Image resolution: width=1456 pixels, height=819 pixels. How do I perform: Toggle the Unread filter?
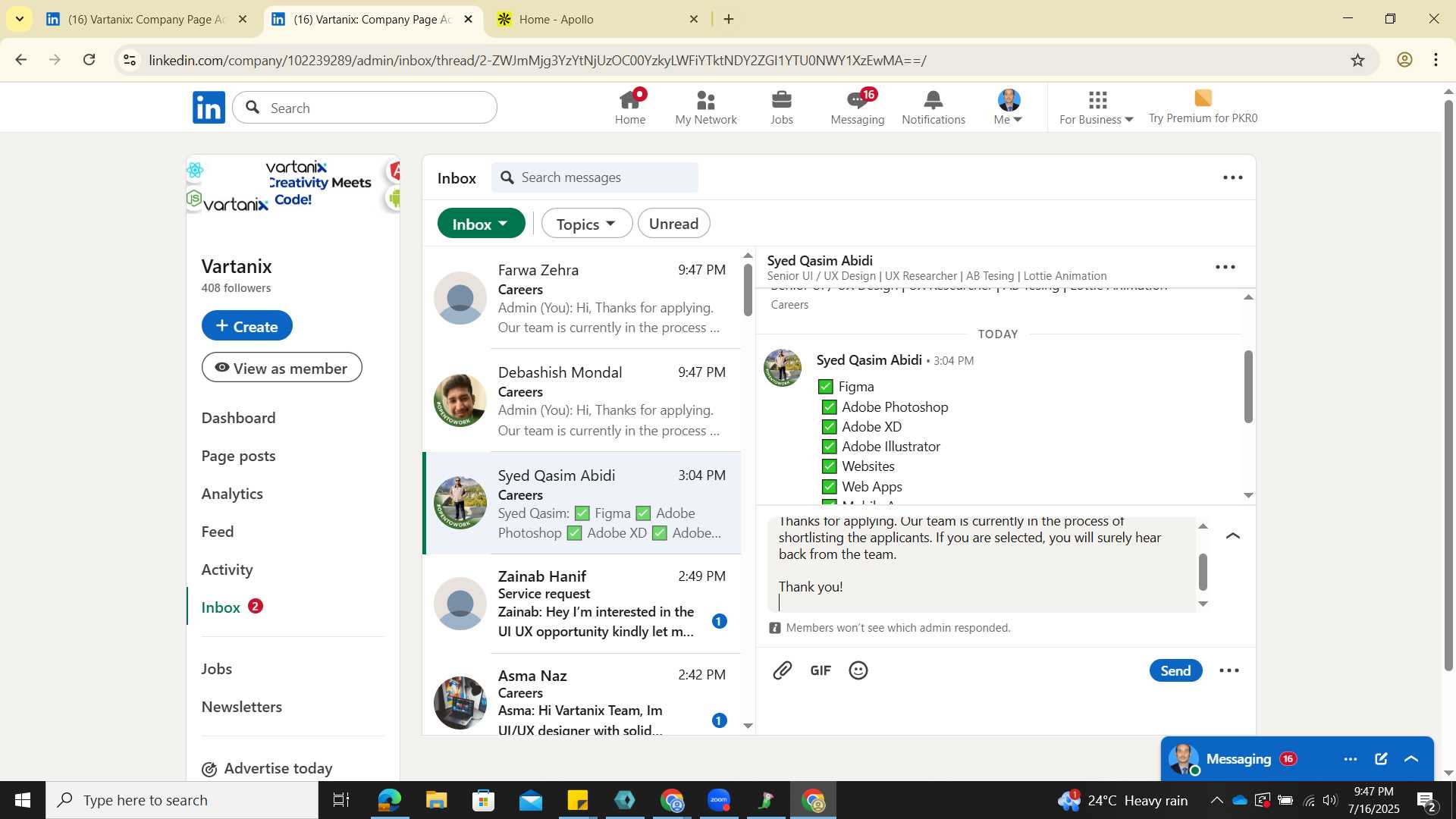click(x=674, y=224)
